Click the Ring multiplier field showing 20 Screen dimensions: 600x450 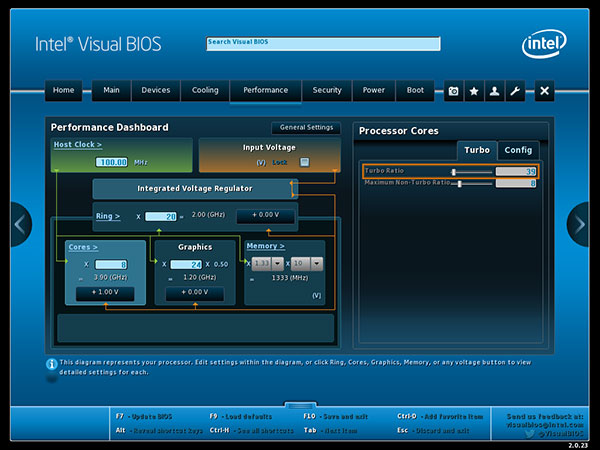tap(161, 217)
